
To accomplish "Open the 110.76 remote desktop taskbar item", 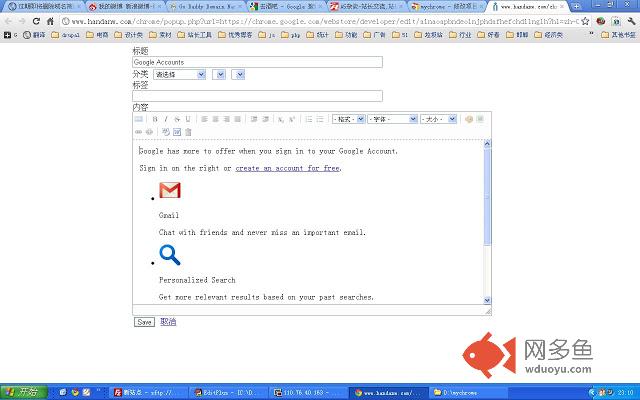I will tap(308, 393).
